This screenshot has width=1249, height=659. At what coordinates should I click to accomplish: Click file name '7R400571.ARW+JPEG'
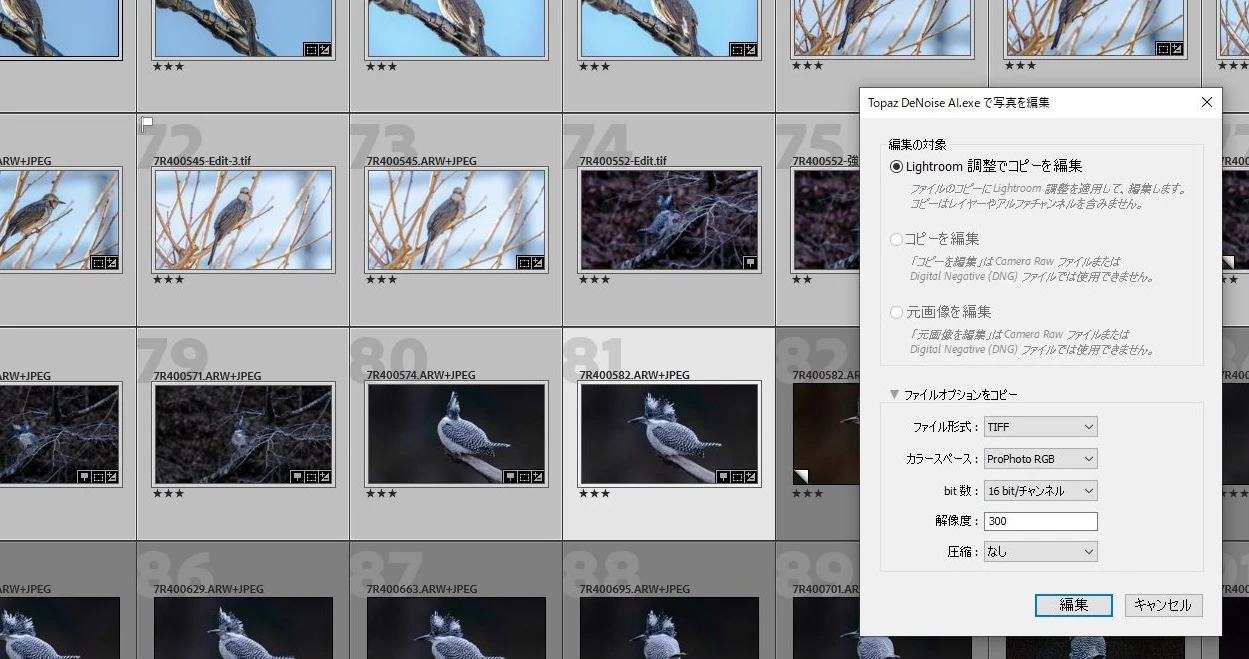207,376
